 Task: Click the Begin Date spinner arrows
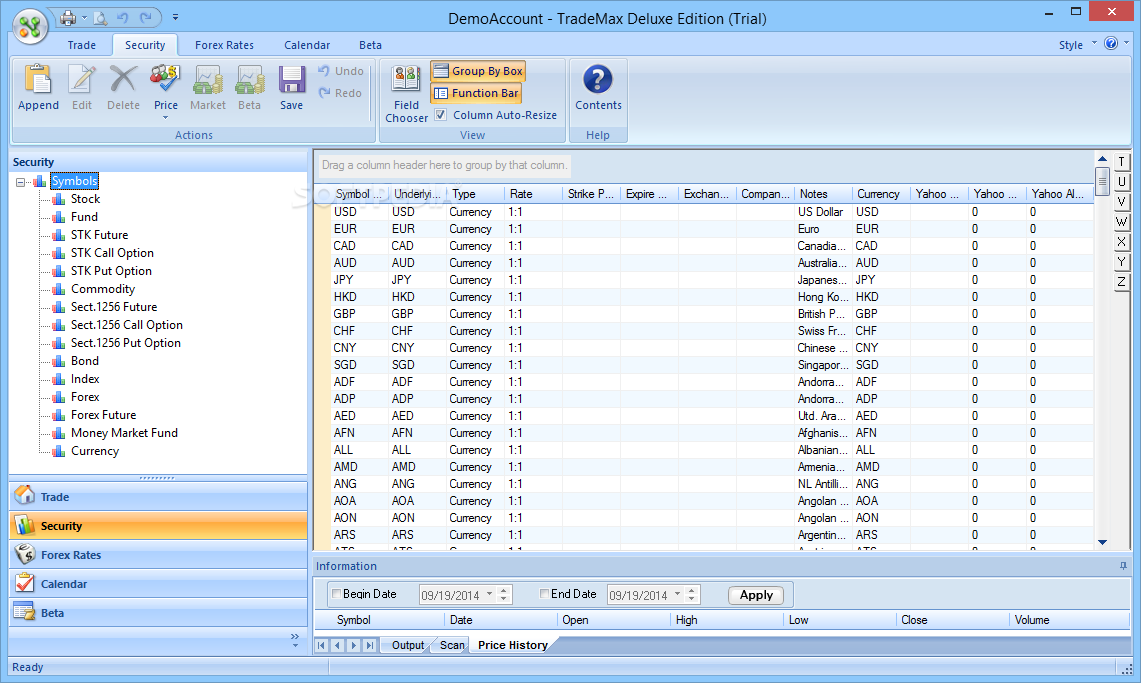pyautogui.click(x=504, y=594)
